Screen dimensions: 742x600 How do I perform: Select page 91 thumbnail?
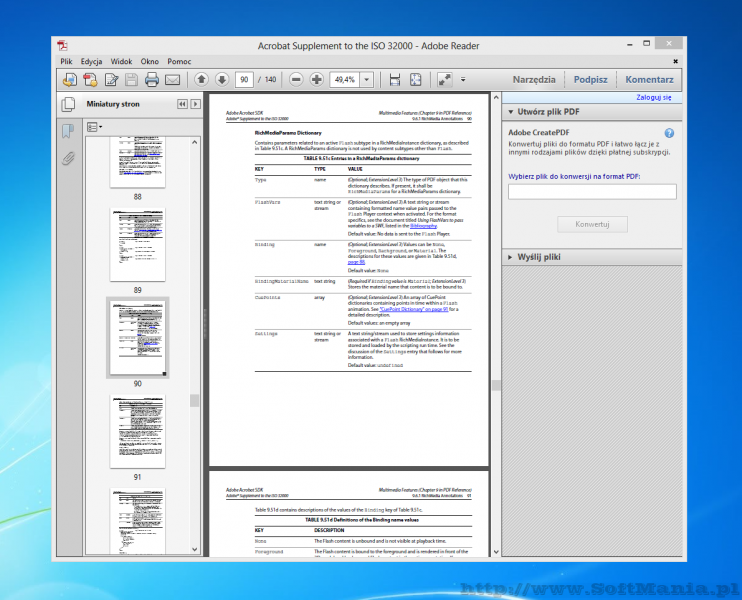(x=138, y=432)
